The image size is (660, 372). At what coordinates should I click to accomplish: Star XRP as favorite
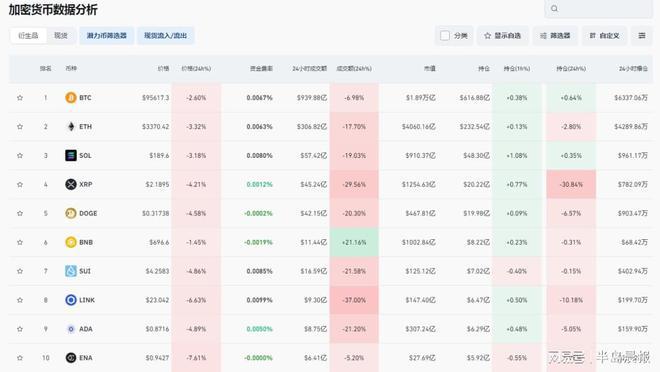20,184
